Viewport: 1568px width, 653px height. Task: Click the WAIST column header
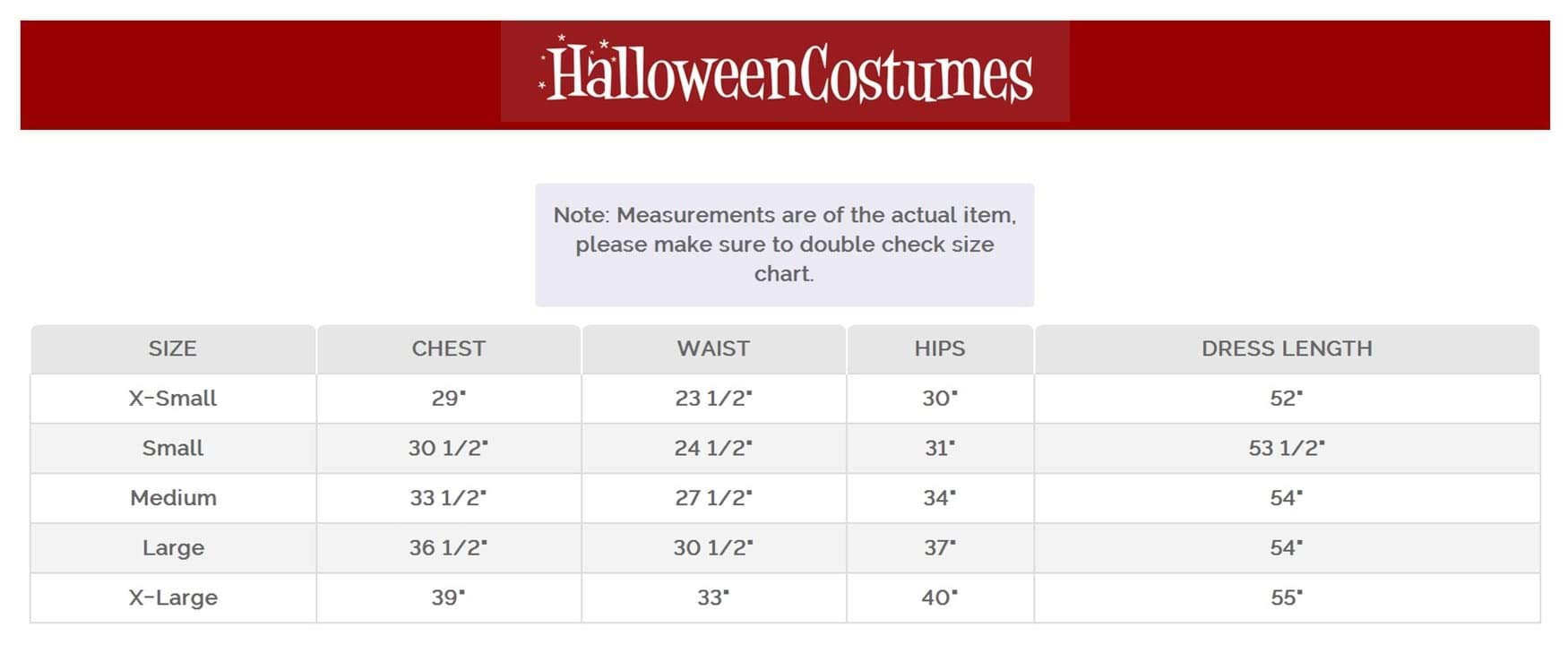pos(713,348)
